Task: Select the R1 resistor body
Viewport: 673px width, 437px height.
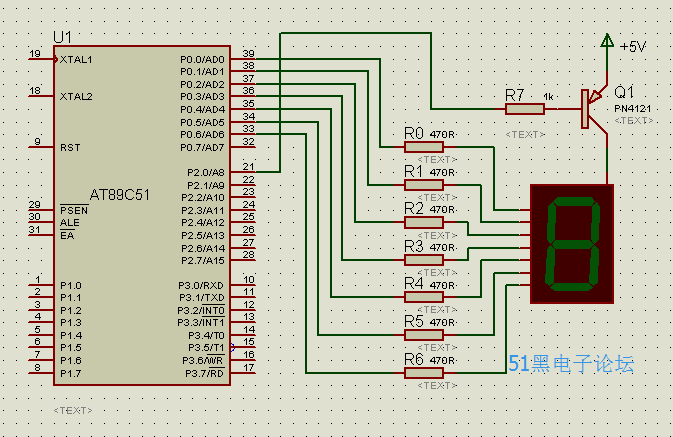Action: pyautogui.click(x=424, y=185)
